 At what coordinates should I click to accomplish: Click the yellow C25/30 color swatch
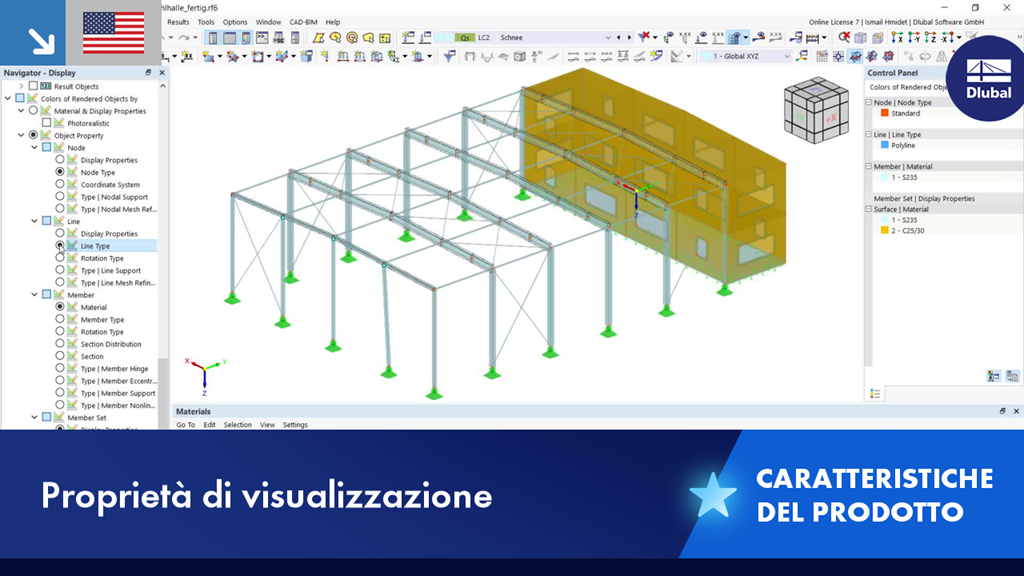pos(884,232)
